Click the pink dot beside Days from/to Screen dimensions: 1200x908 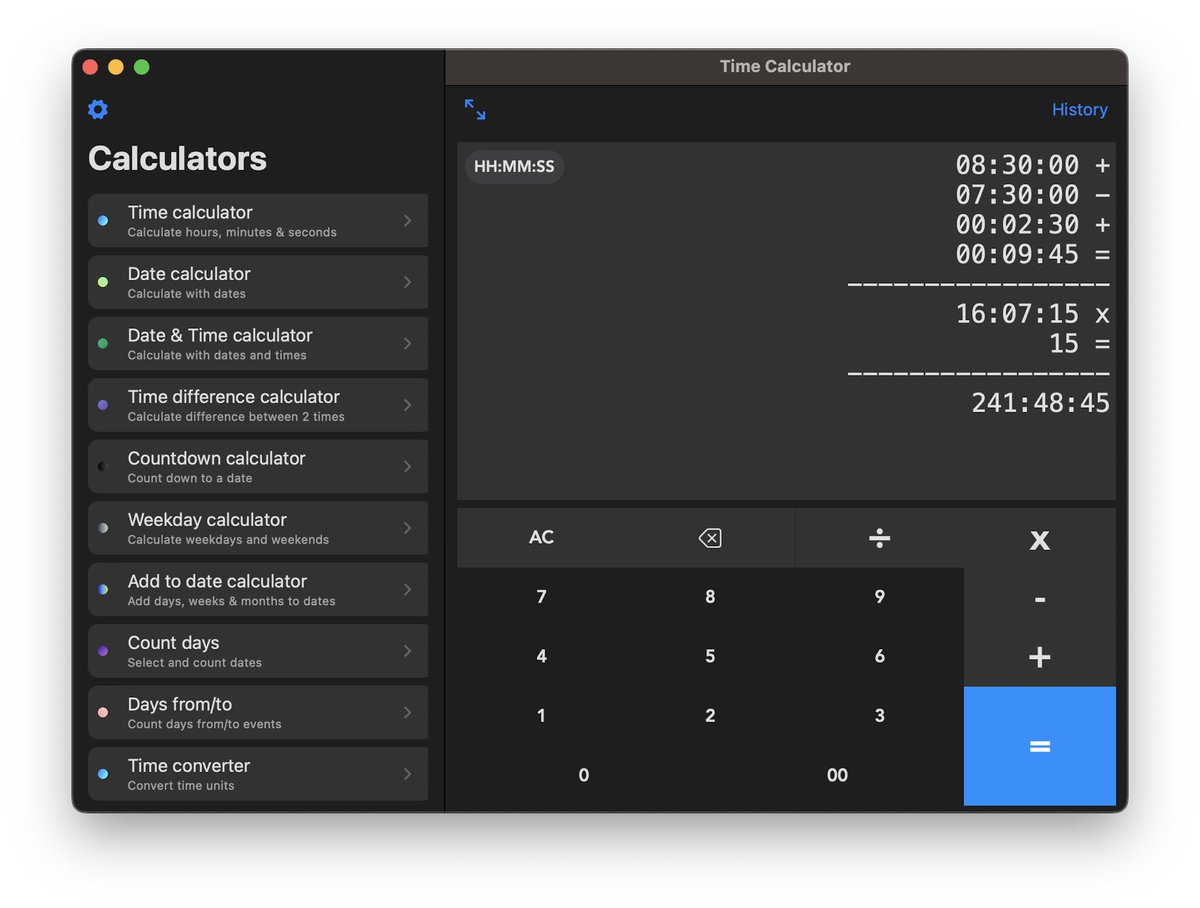point(103,713)
